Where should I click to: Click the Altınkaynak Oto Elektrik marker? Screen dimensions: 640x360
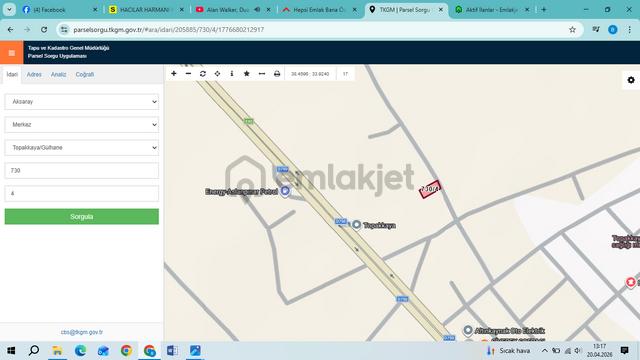(468, 330)
